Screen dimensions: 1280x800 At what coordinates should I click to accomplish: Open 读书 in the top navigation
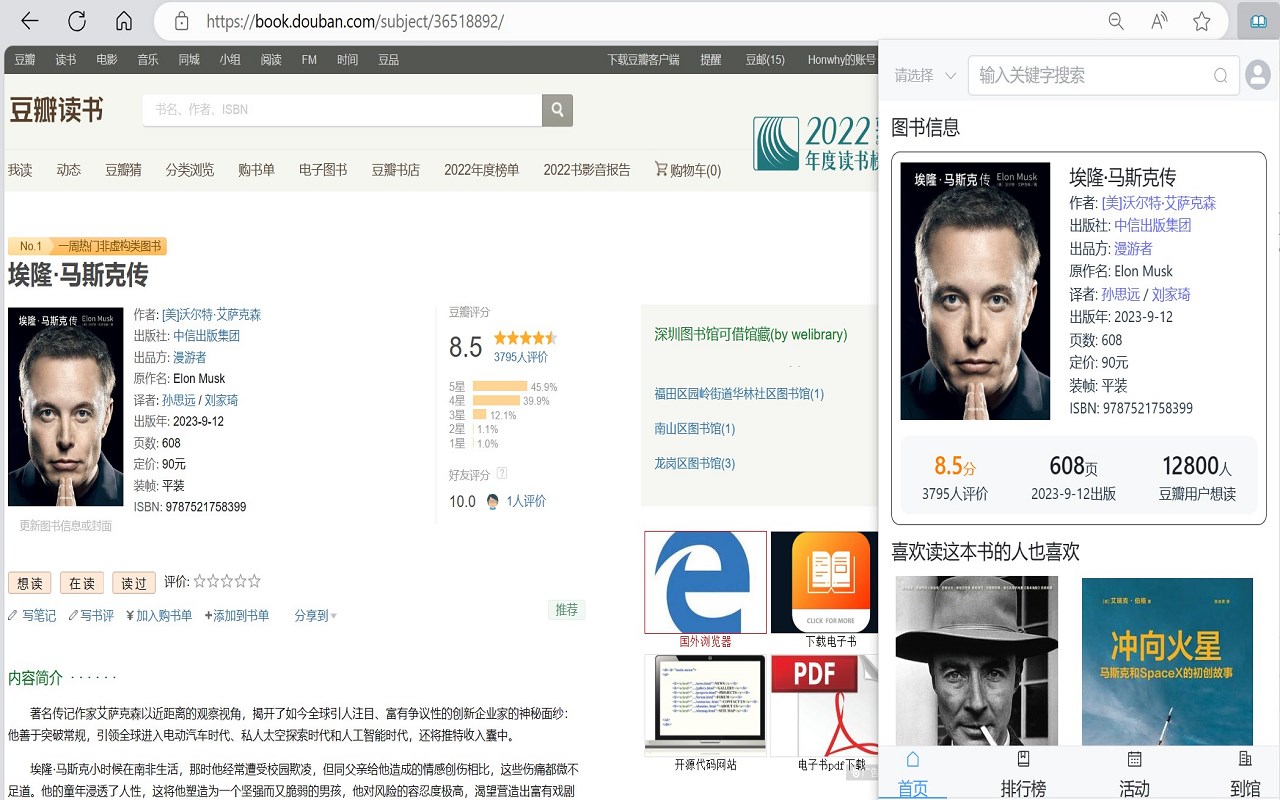(66, 59)
